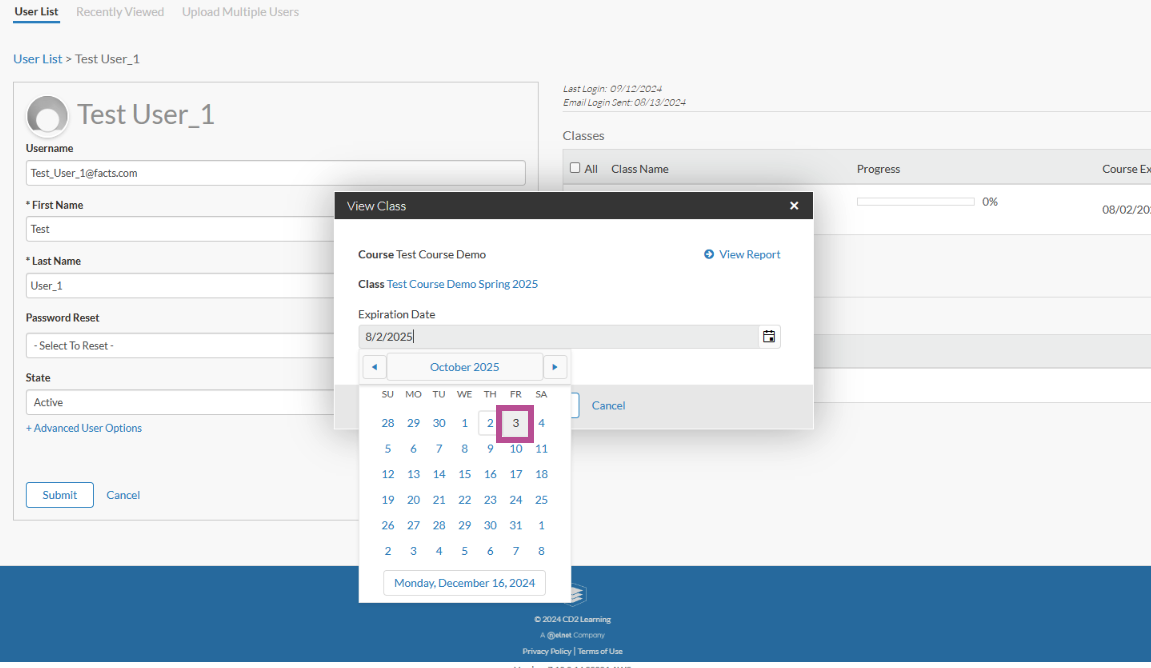Click the Test User_1 avatar image
1151x668 pixels.
tap(47, 116)
